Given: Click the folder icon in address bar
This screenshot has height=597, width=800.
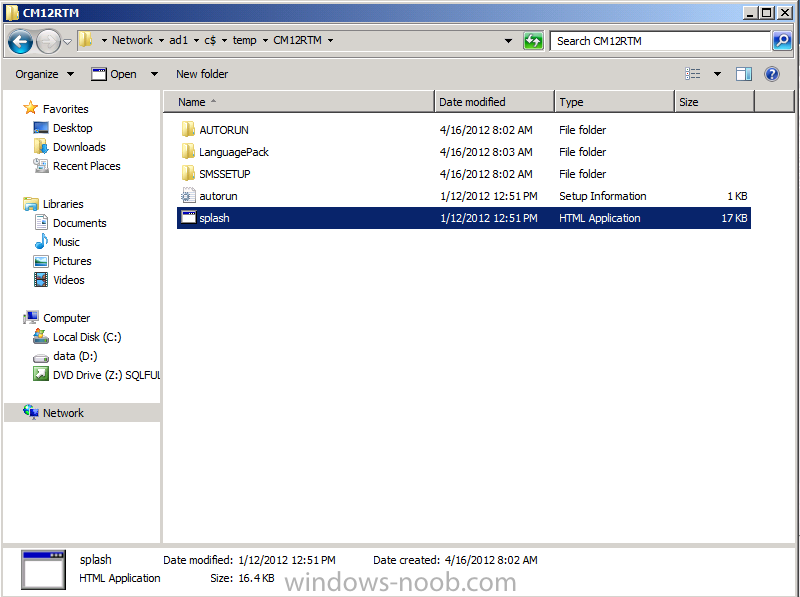Looking at the screenshot, I should (85, 40).
